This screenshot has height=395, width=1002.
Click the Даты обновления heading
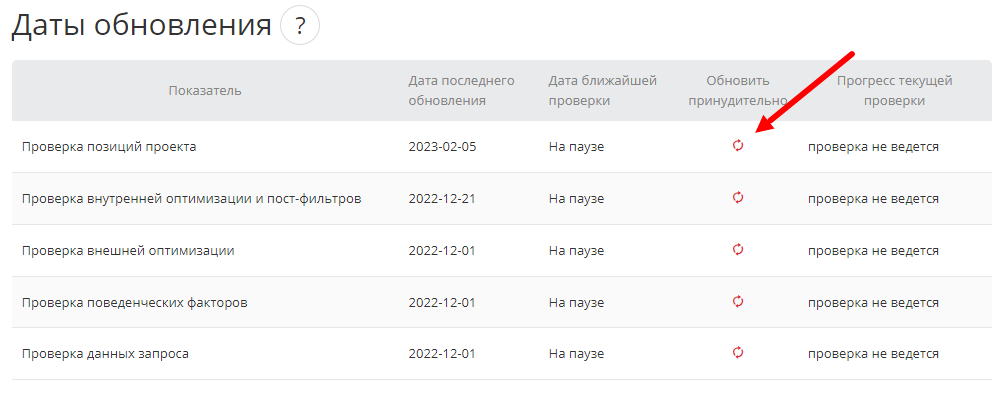[141, 26]
